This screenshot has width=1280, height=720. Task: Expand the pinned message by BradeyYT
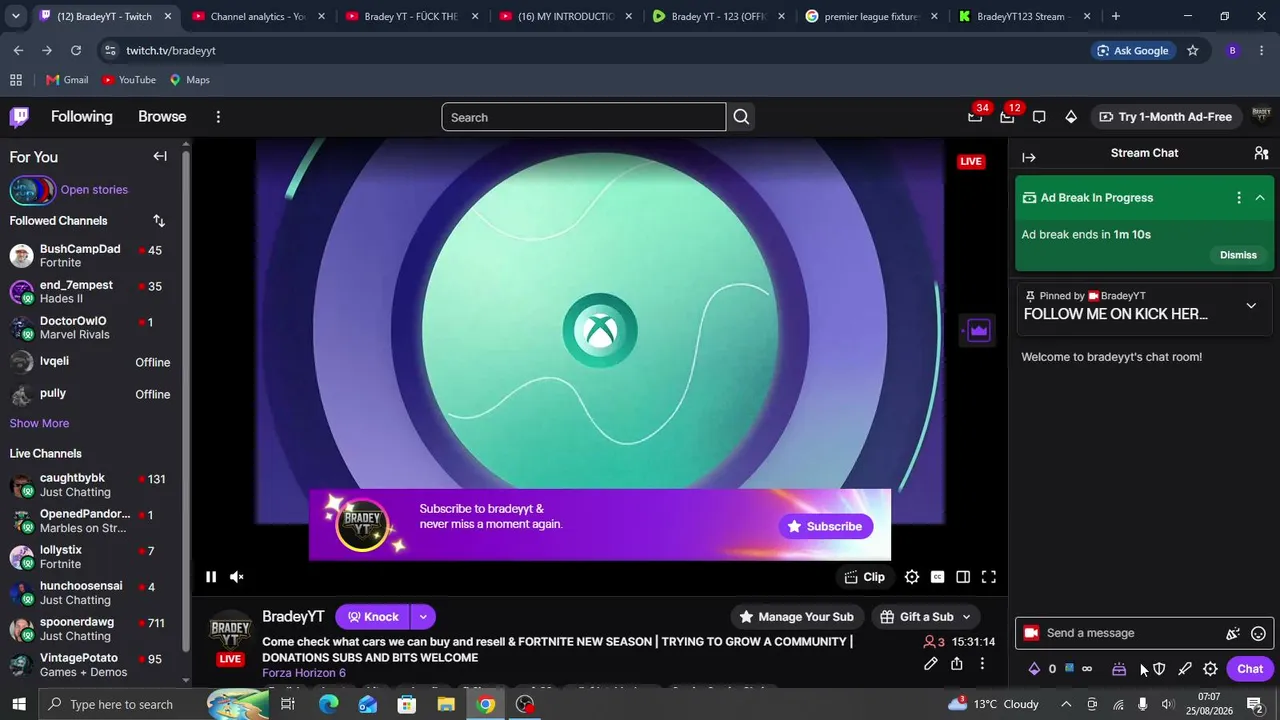click(x=1251, y=306)
